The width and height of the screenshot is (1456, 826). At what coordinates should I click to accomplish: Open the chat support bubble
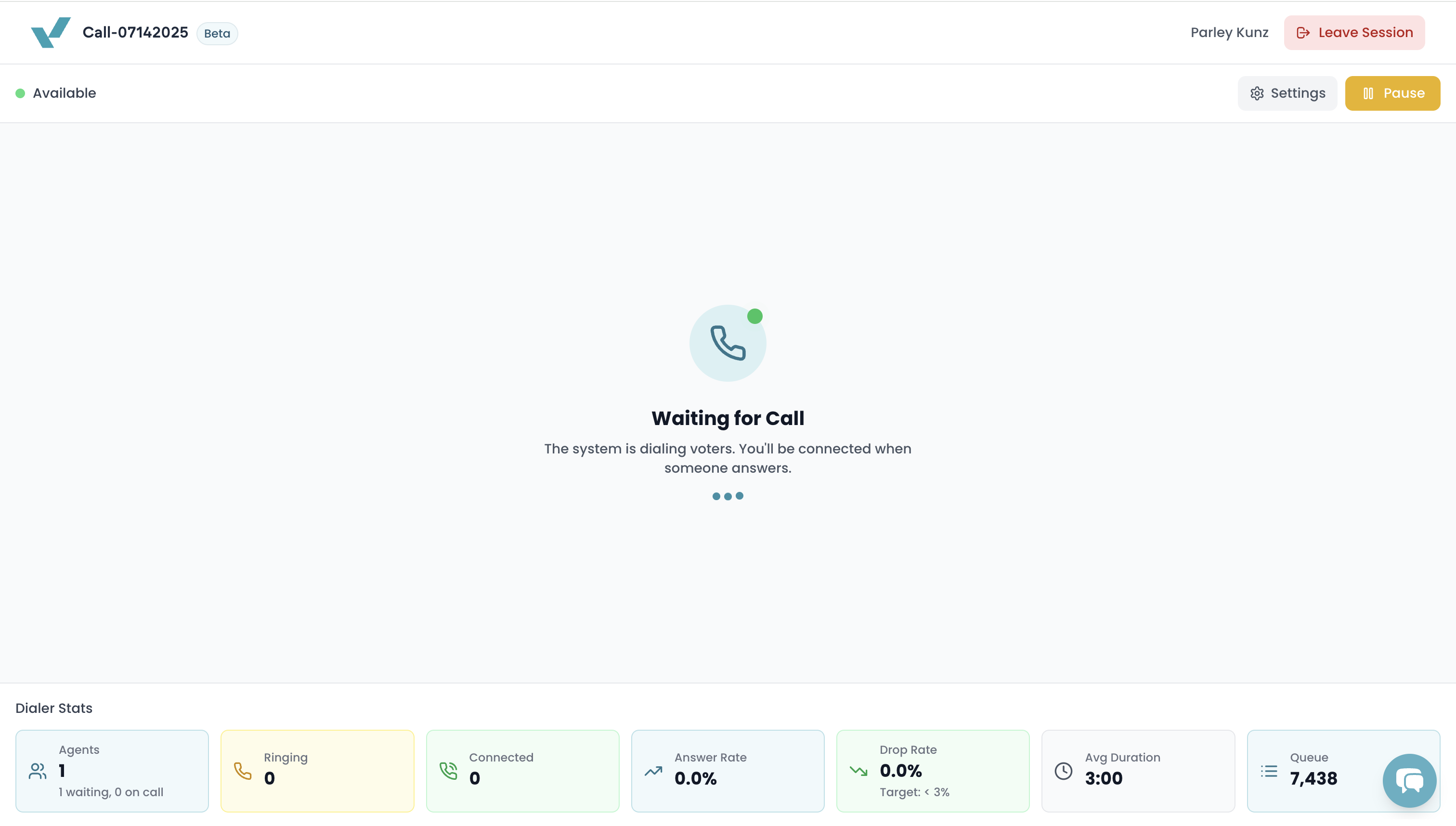pos(1409,781)
